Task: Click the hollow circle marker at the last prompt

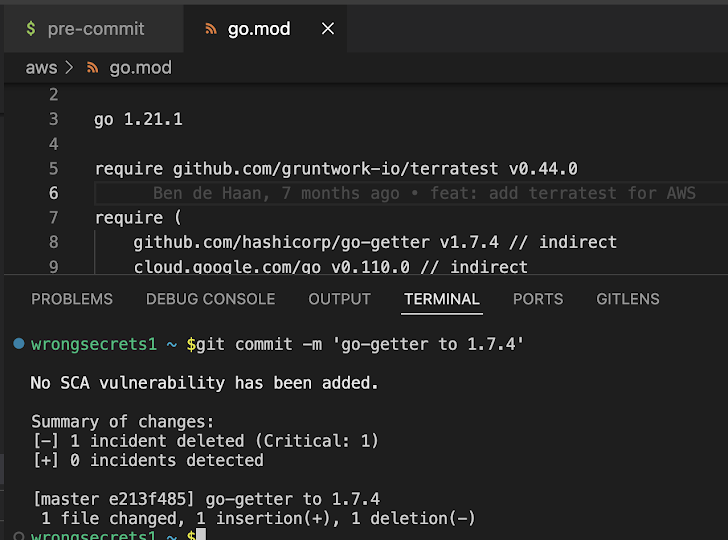Action: [19, 537]
